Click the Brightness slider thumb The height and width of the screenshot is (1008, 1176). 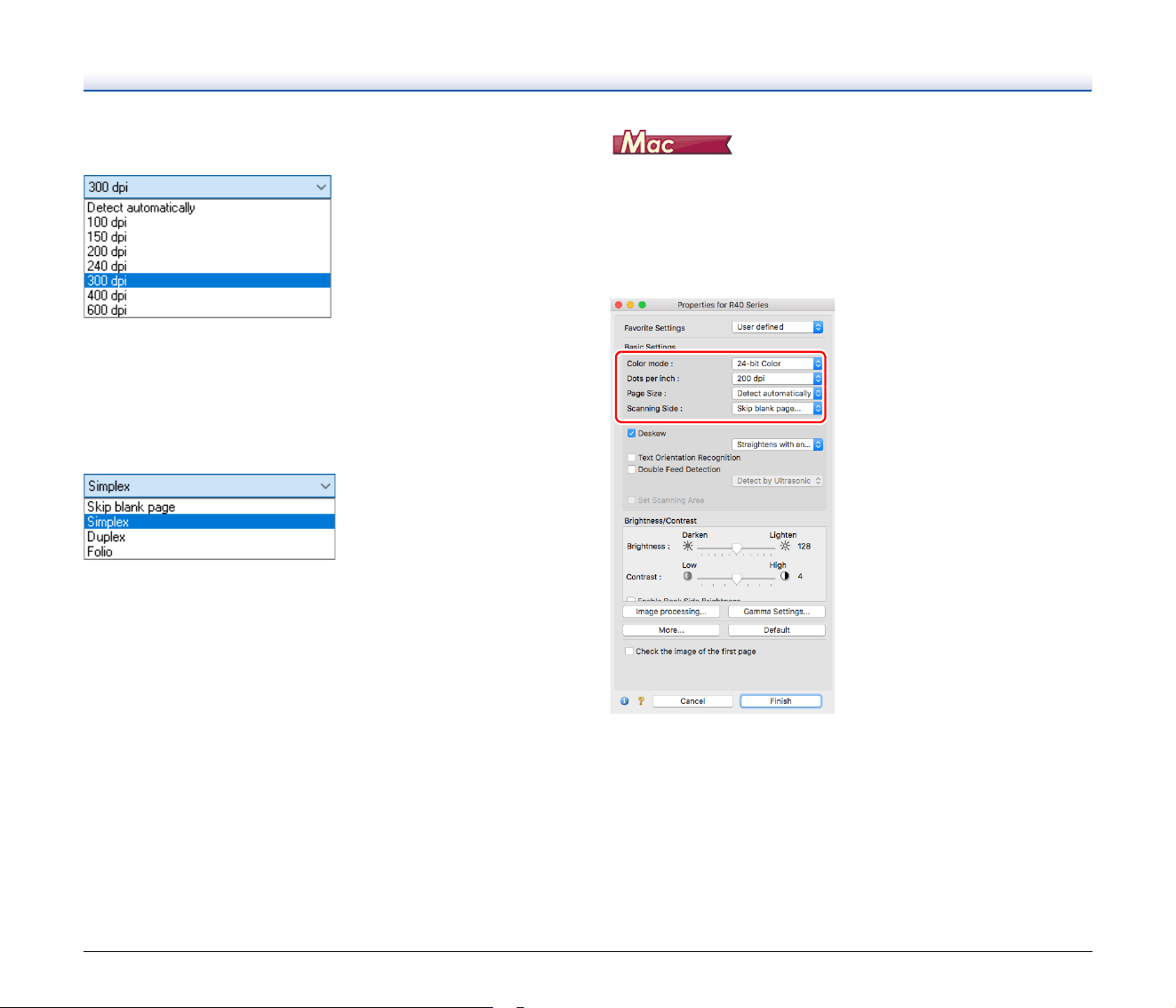click(x=736, y=548)
